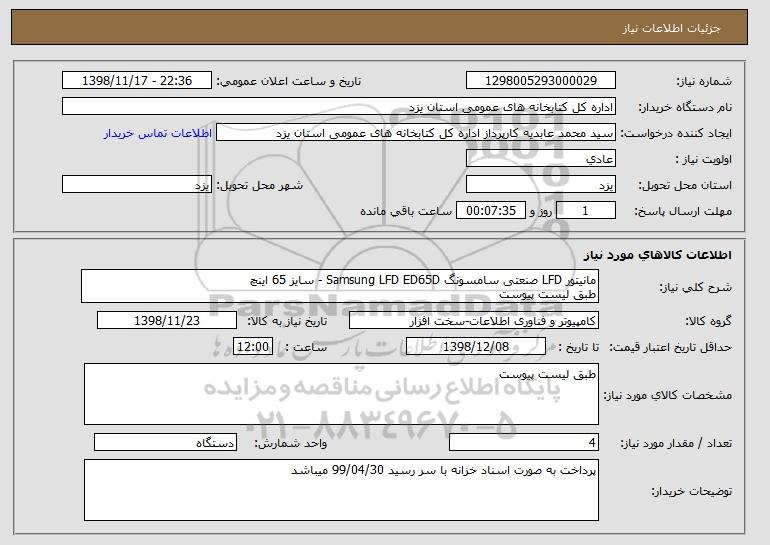Click the ساعت باقی مانده text
The height and width of the screenshot is (545, 770).
[x=406, y=211]
